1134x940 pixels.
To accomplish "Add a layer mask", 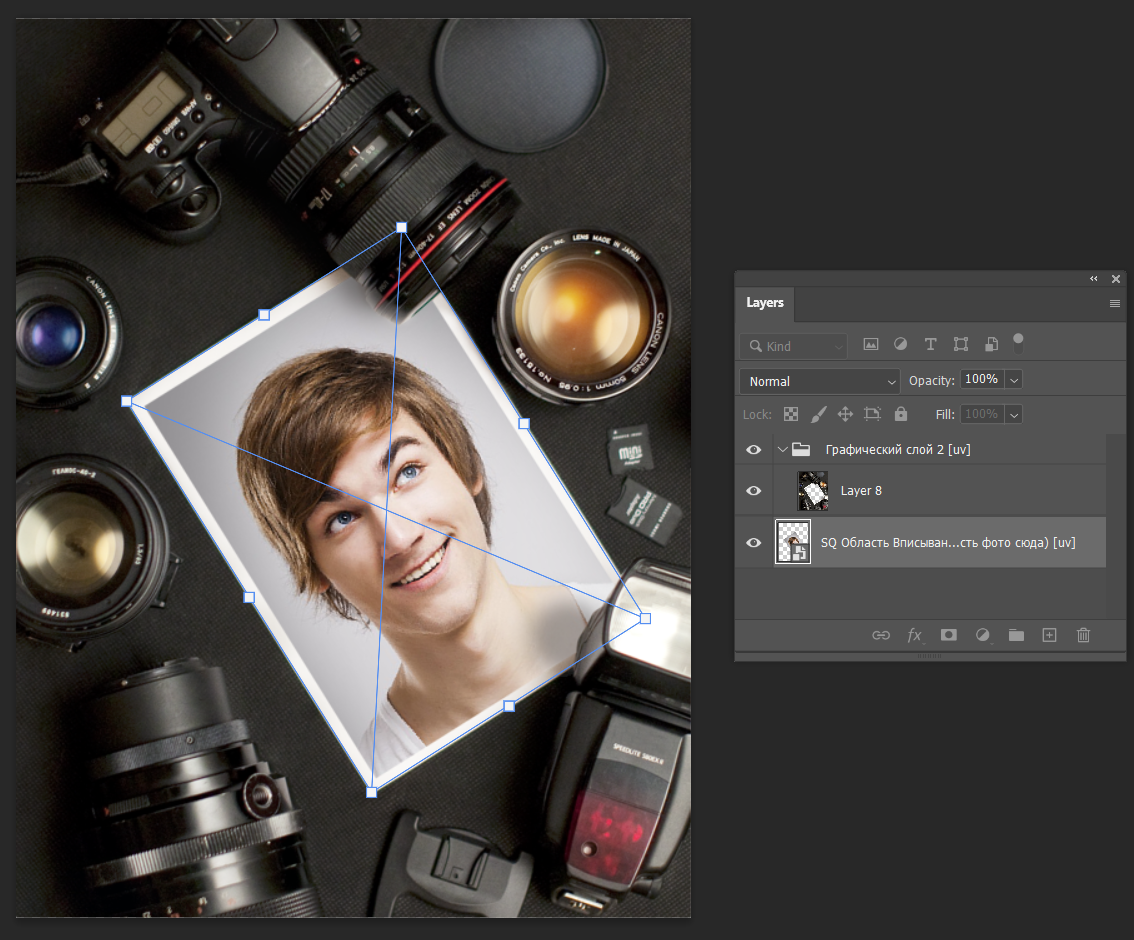I will click(948, 635).
